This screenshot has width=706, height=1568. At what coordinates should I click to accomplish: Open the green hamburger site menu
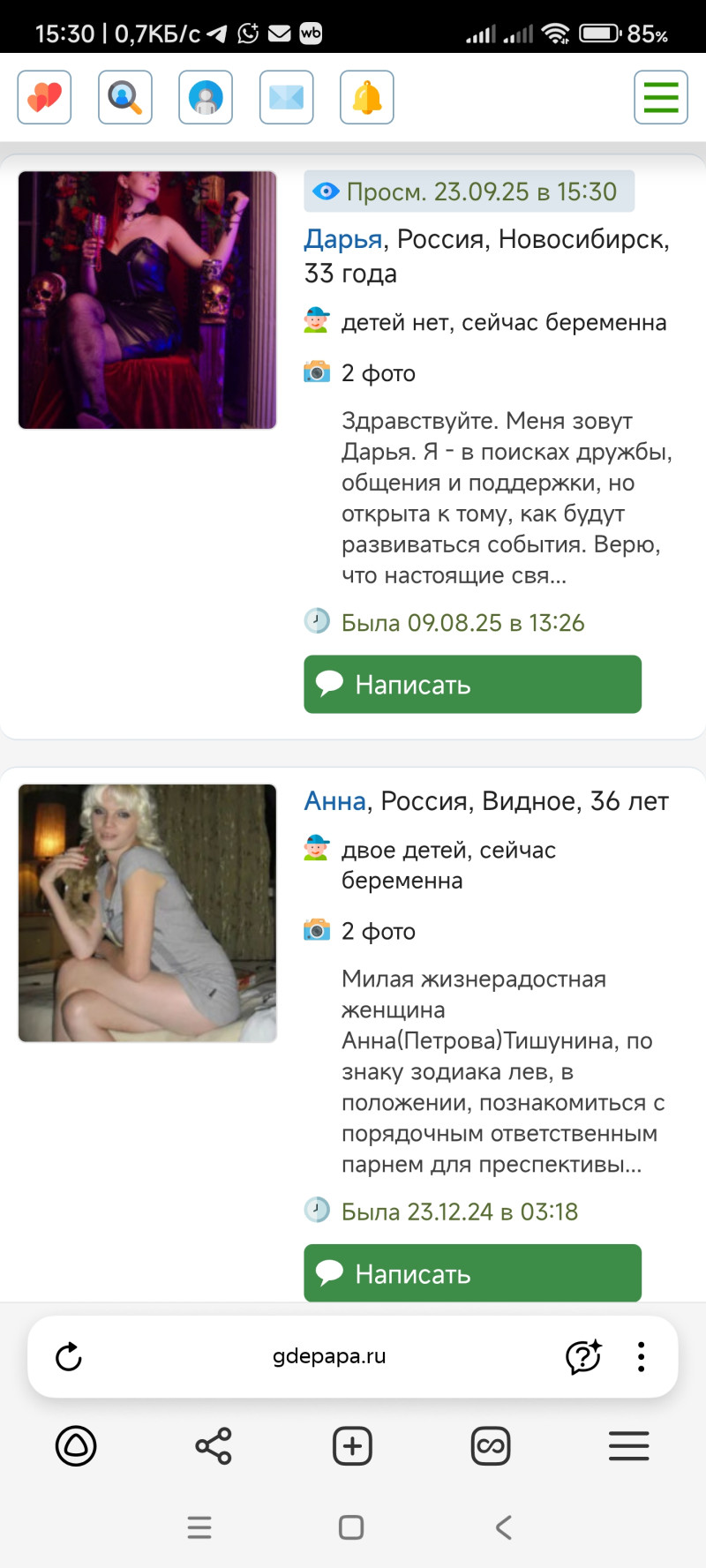coord(661,97)
